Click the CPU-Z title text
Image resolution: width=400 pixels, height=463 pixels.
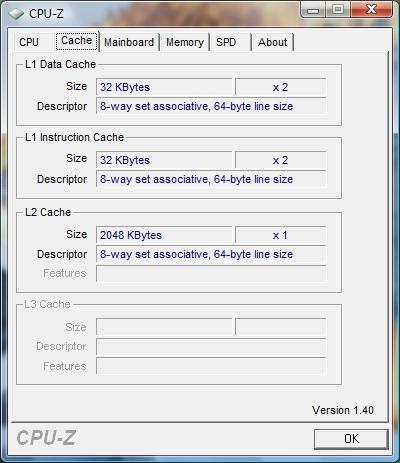click(46, 14)
